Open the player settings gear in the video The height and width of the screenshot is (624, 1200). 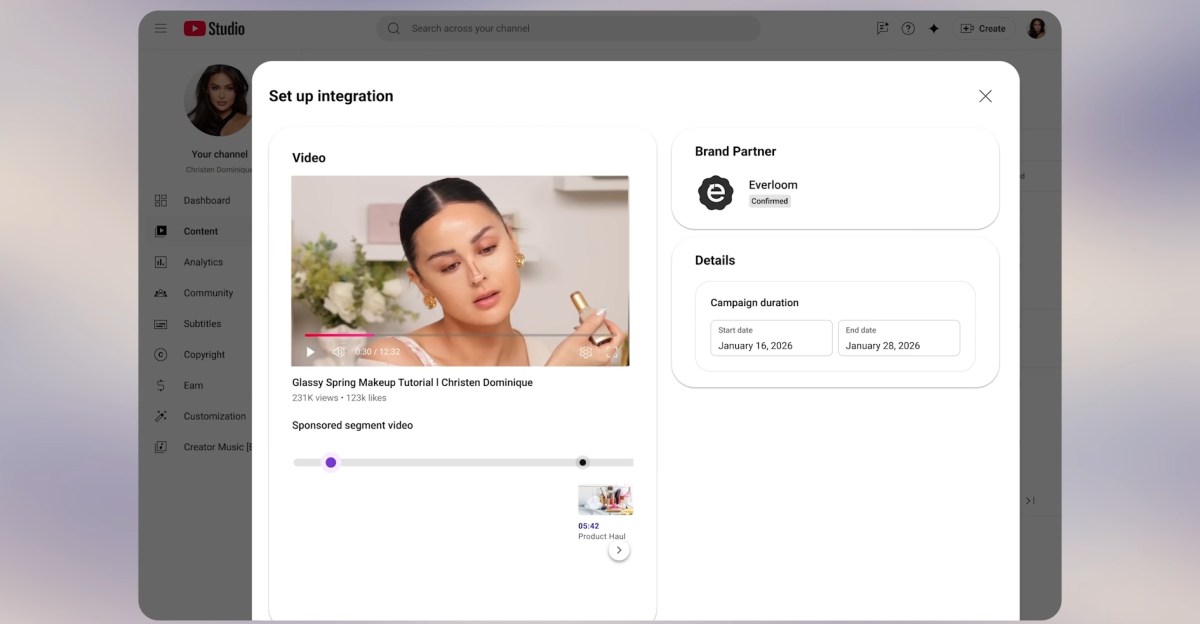[586, 351]
